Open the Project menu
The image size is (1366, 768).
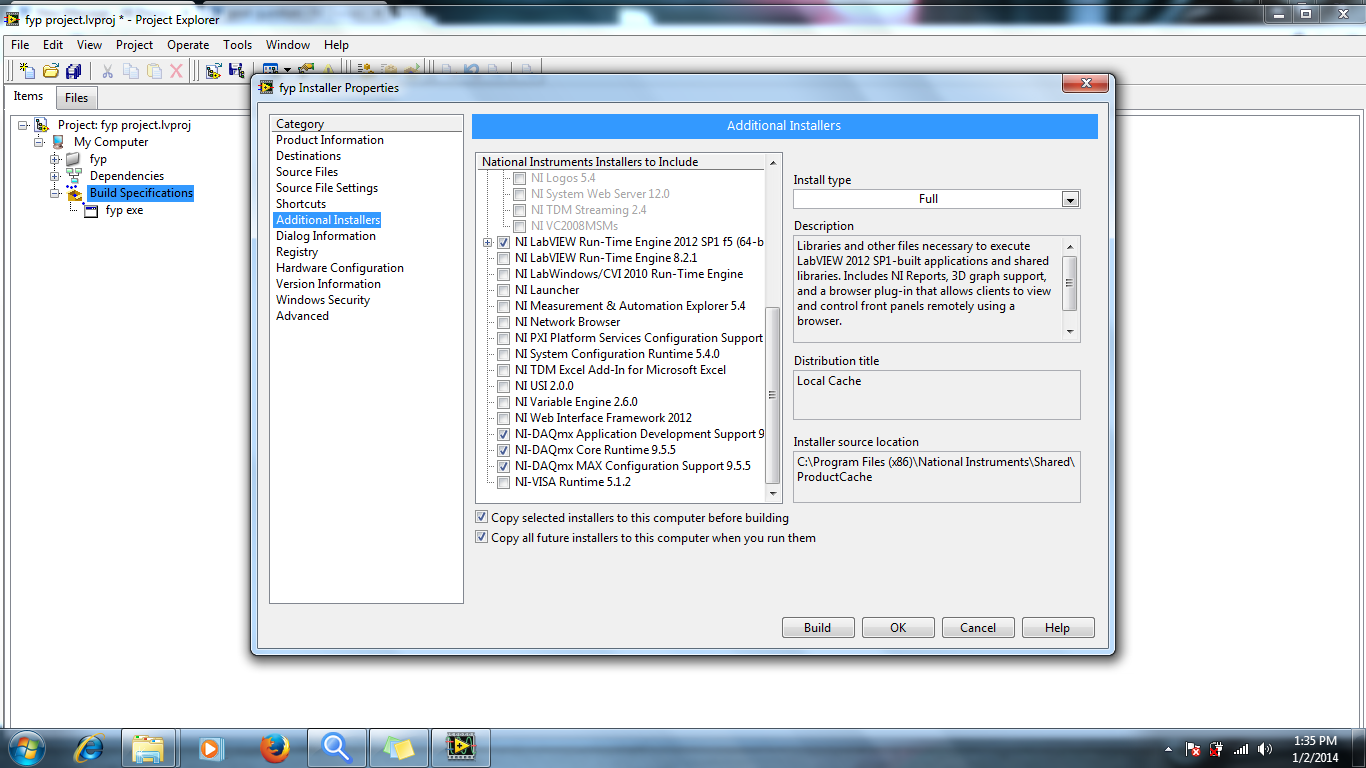tap(134, 45)
